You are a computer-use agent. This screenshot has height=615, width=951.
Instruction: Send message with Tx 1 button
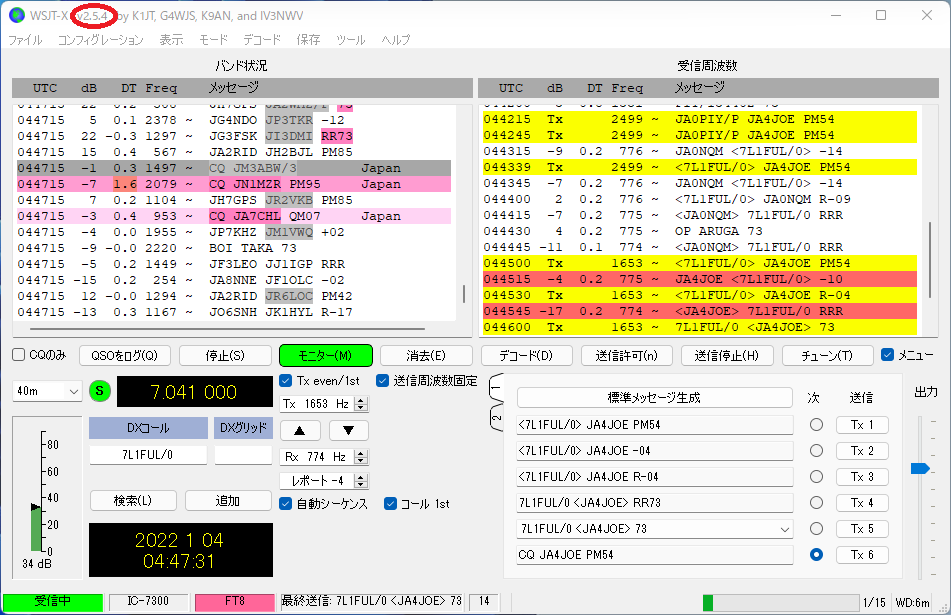click(x=862, y=425)
